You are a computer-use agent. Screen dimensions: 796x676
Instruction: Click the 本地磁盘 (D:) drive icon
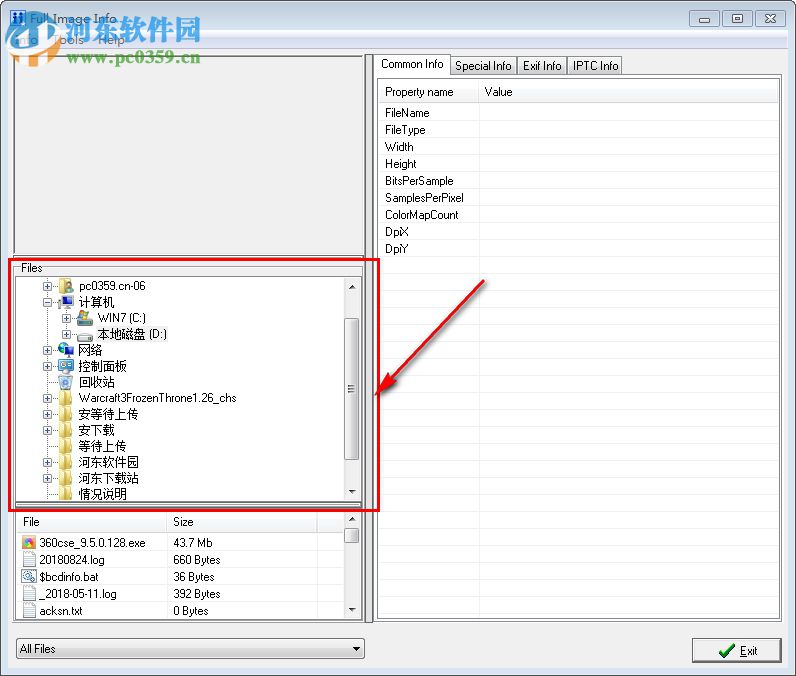click(x=85, y=335)
